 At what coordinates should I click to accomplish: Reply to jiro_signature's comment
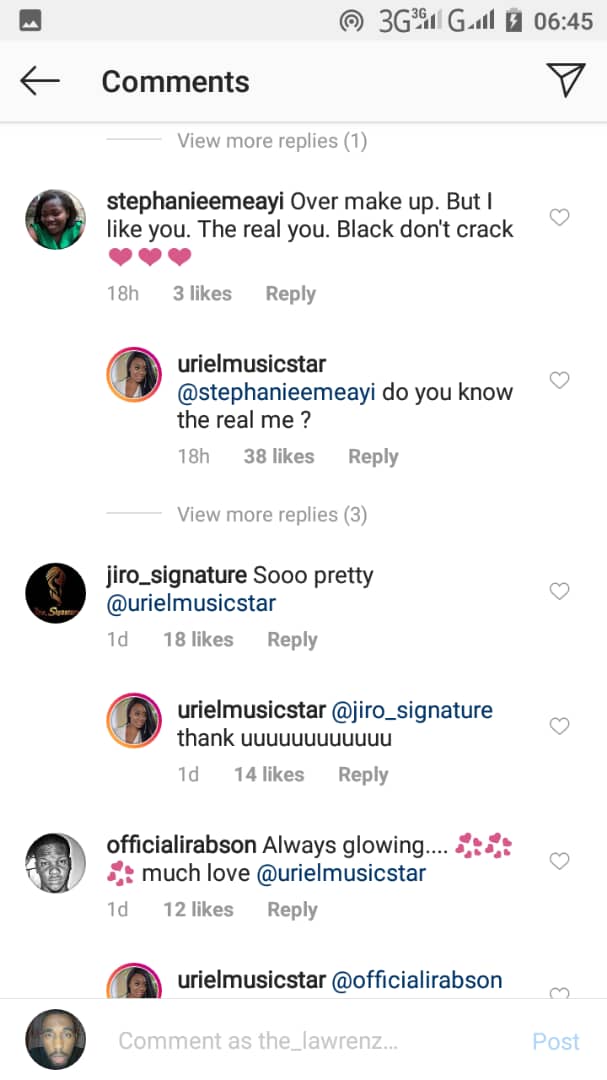pyautogui.click(x=292, y=640)
